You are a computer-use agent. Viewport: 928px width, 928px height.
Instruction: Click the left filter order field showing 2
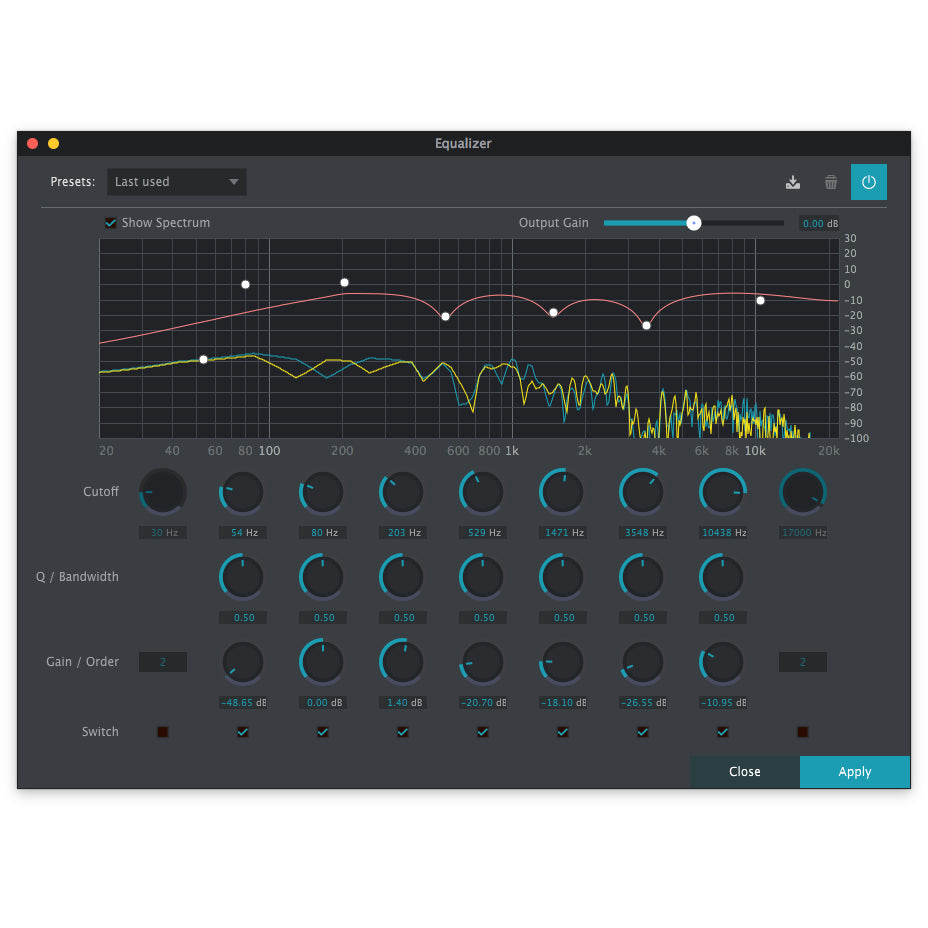(163, 662)
